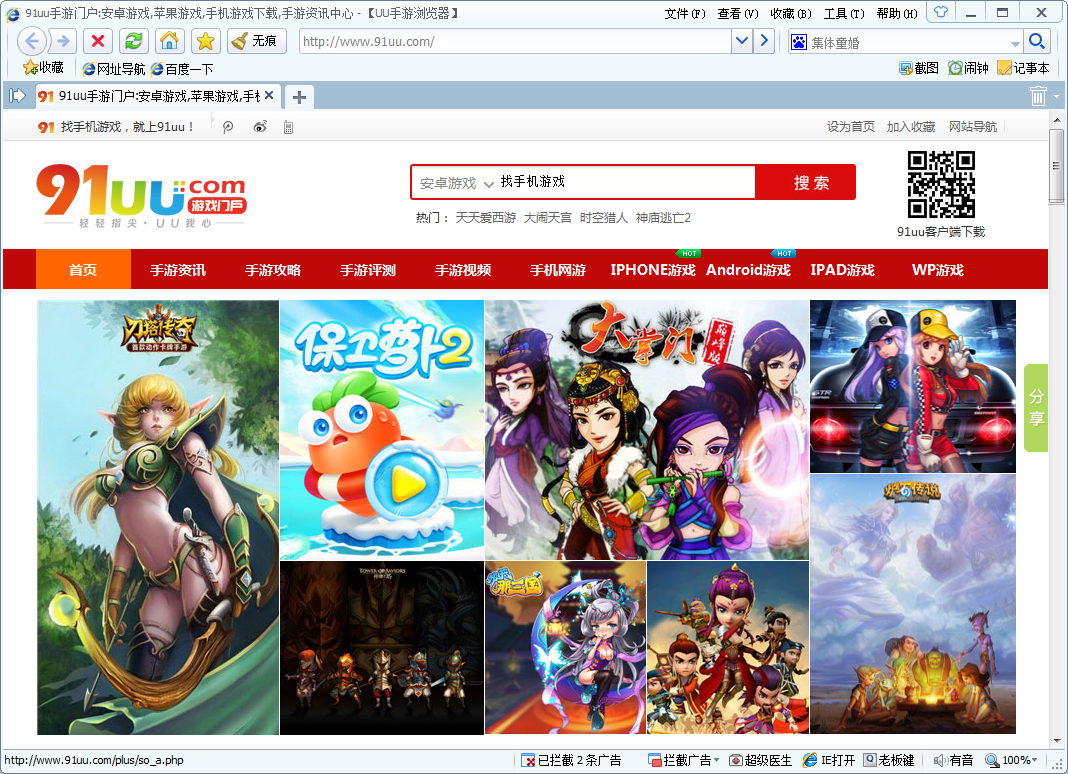Open the 记事本 notepad tool

pyautogui.click(x=1023, y=68)
